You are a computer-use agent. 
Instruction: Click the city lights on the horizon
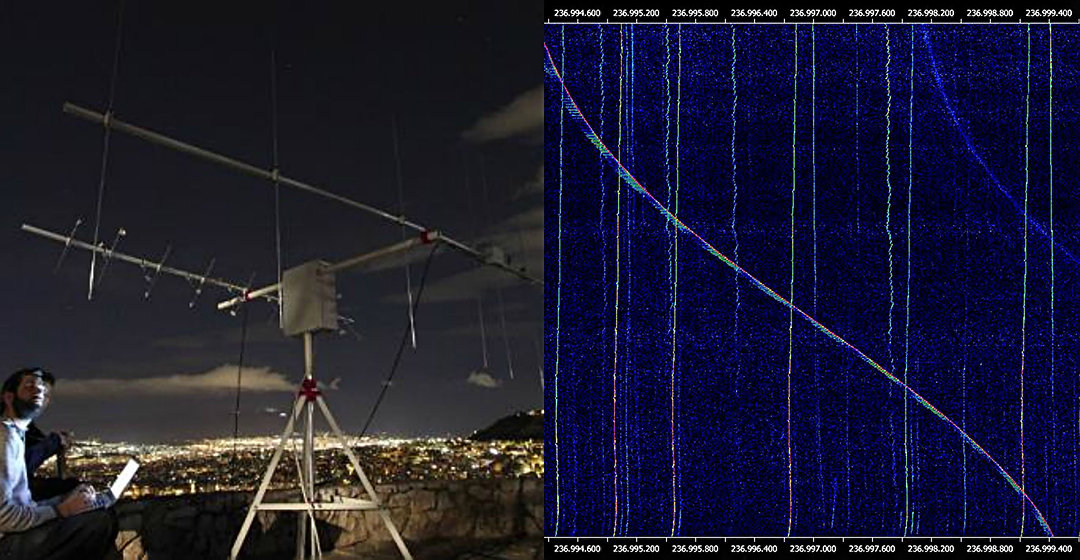pyautogui.click(x=289, y=458)
